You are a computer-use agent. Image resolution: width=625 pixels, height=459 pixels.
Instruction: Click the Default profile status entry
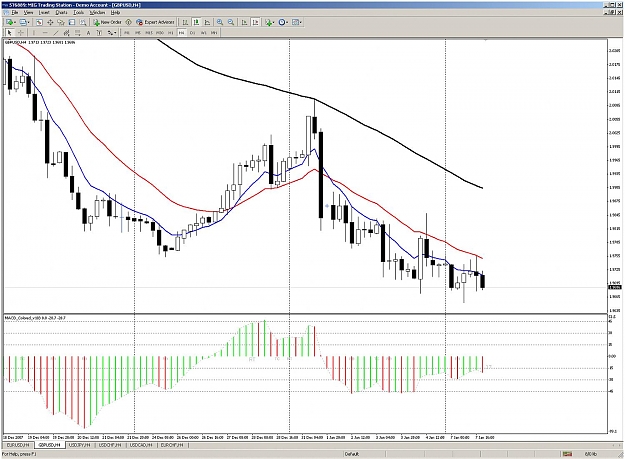[x=352, y=454]
